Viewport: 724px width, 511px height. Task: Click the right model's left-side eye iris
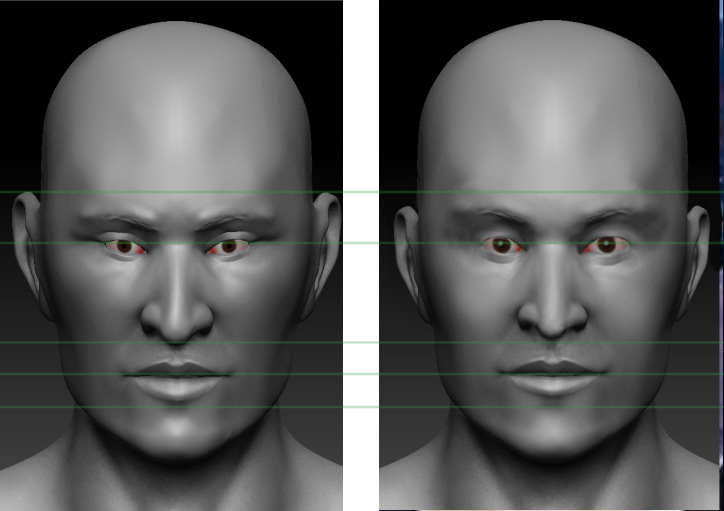pos(500,245)
